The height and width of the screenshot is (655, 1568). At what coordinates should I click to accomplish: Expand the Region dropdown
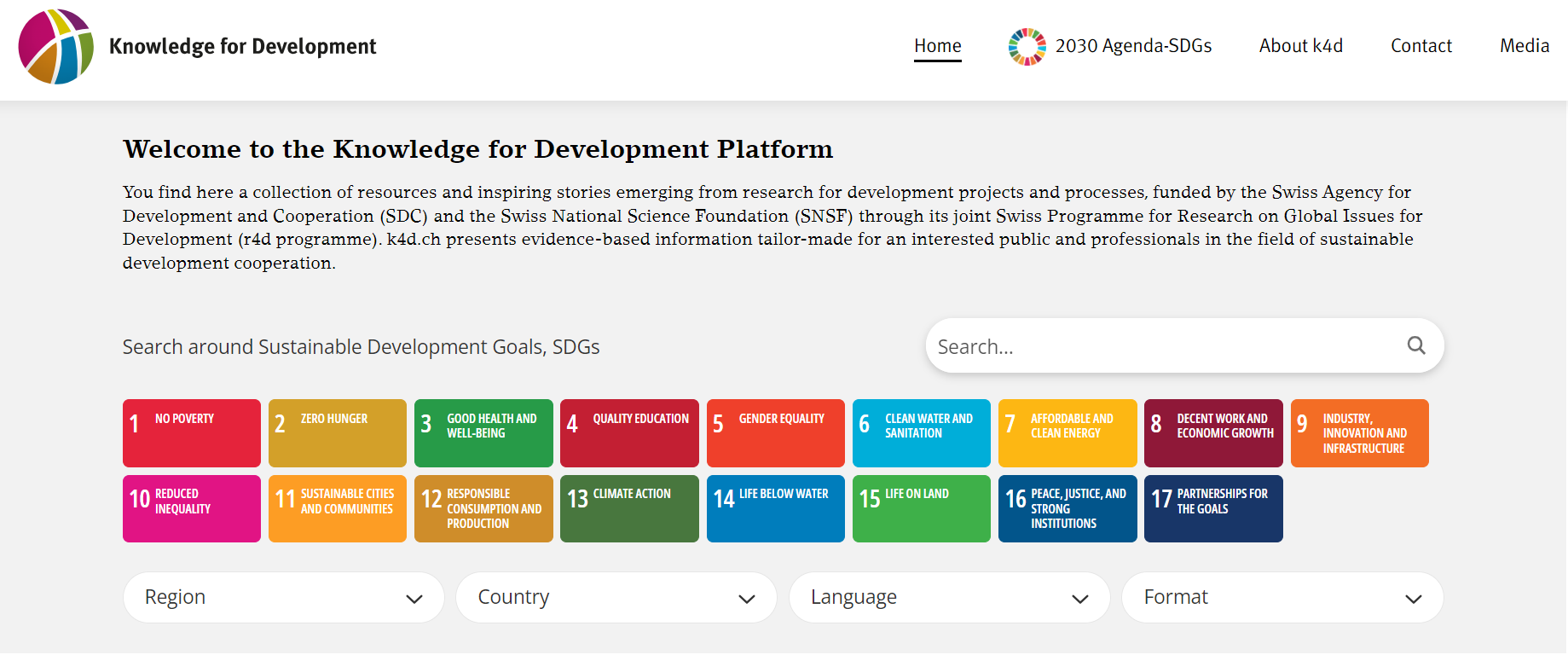coord(283,597)
